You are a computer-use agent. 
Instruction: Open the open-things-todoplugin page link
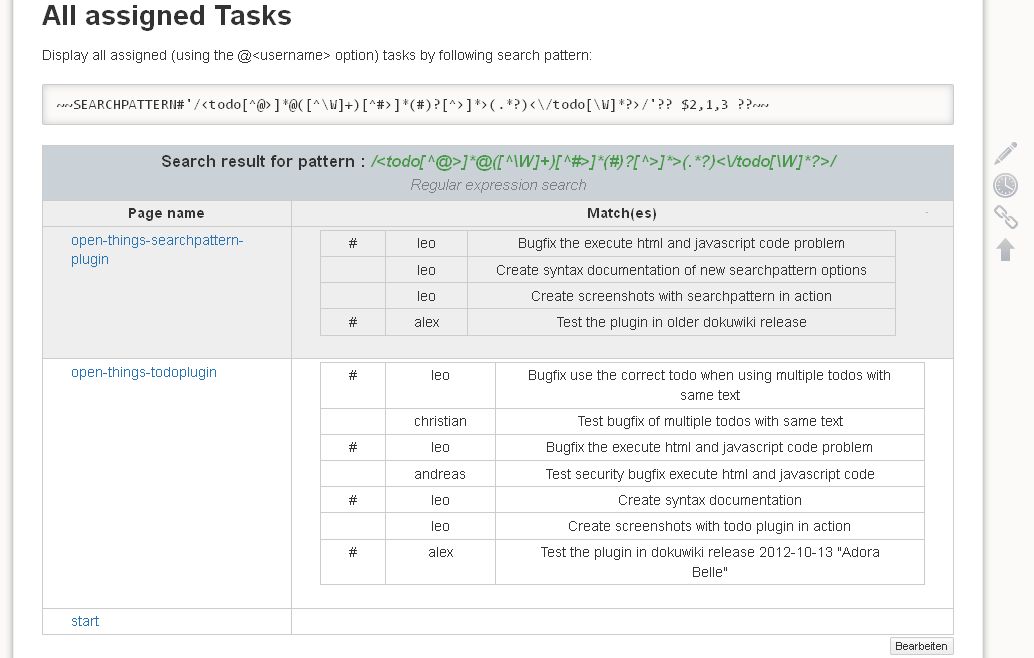pos(144,372)
